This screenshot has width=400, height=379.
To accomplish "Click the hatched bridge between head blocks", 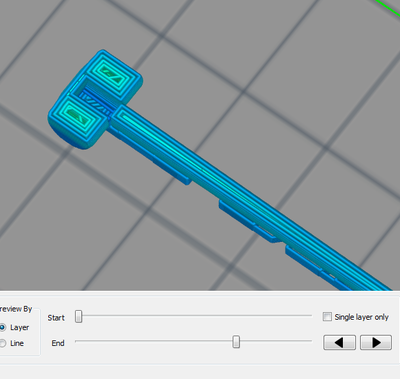I will pos(97,104).
